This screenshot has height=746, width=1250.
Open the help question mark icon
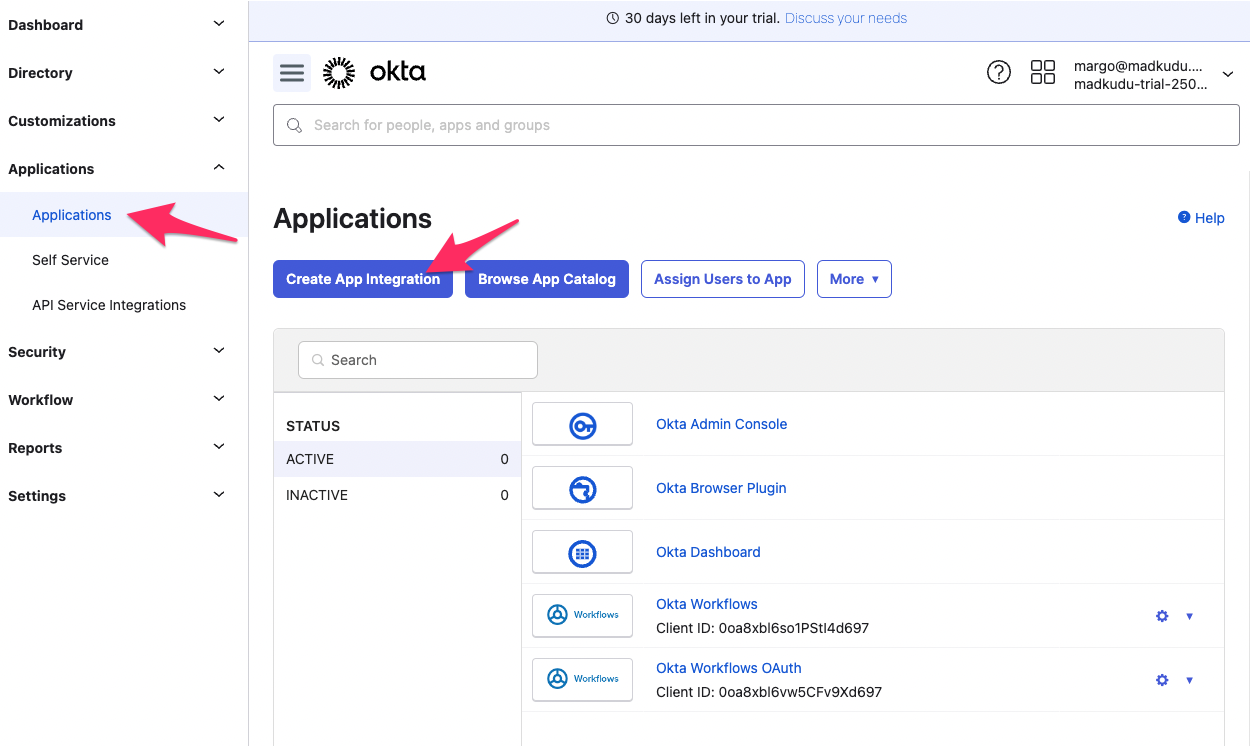click(x=999, y=72)
